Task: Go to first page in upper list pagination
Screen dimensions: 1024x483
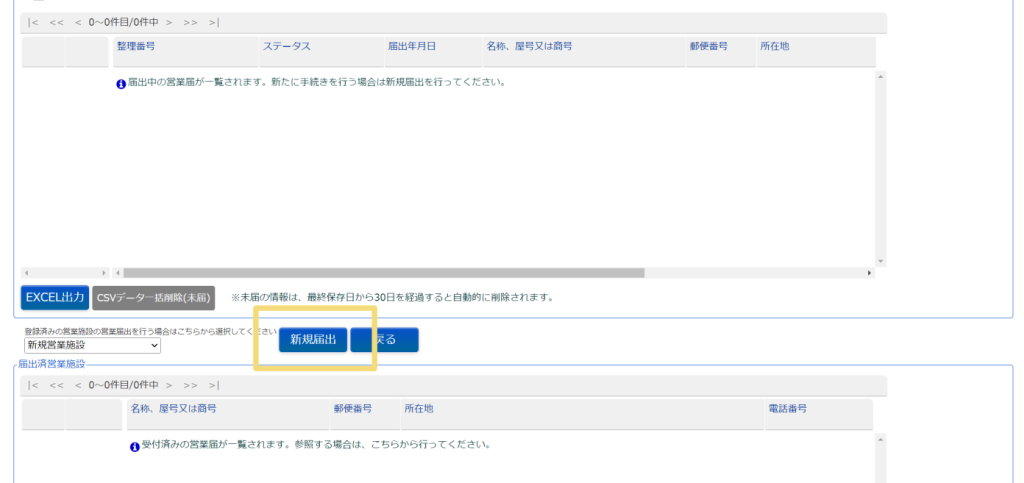Action: point(34,22)
